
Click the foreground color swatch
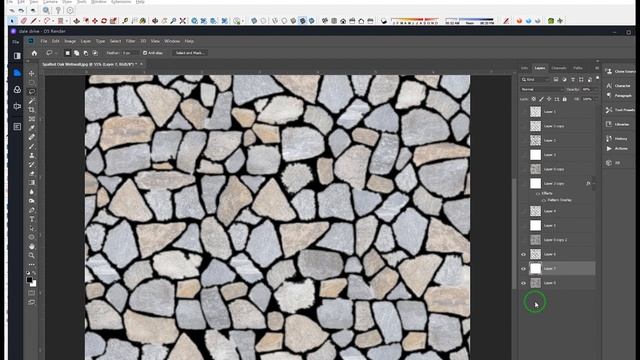[x=29, y=280]
